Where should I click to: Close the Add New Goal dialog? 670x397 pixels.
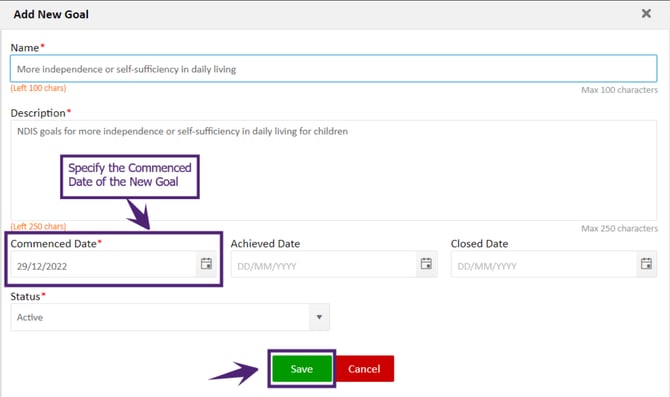coord(646,14)
